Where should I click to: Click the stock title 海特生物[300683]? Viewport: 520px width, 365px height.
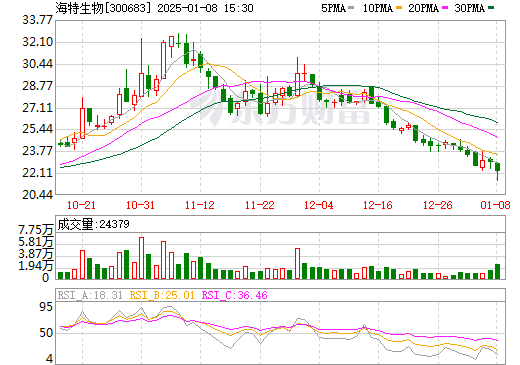tap(104, 8)
